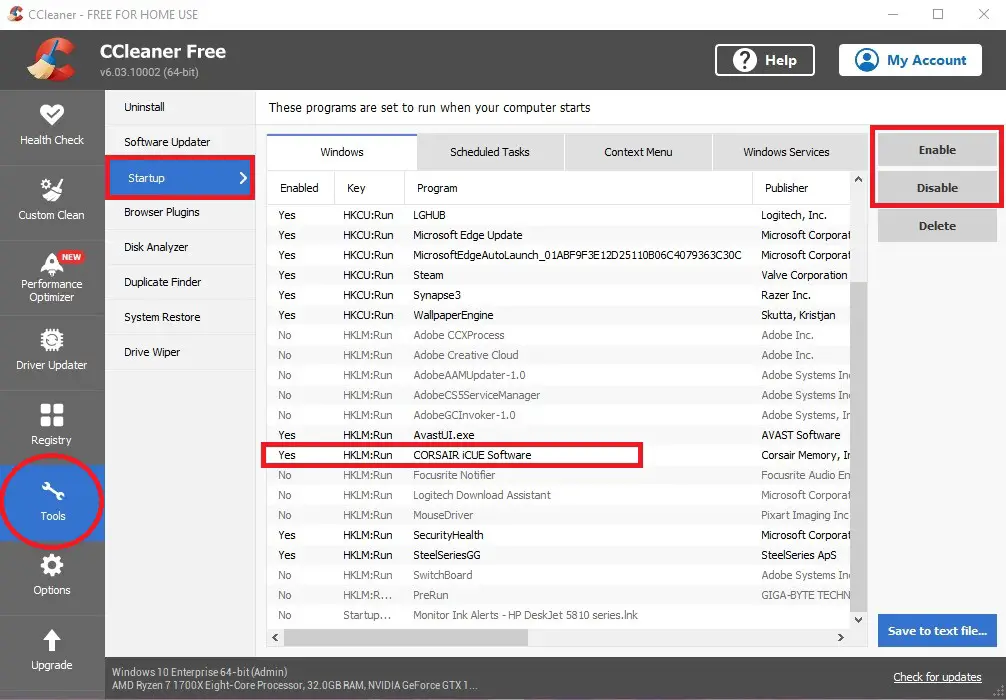This screenshot has height=700, width=1006.
Task: Click the horizontal scrollbar thumb
Action: pos(405,637)
